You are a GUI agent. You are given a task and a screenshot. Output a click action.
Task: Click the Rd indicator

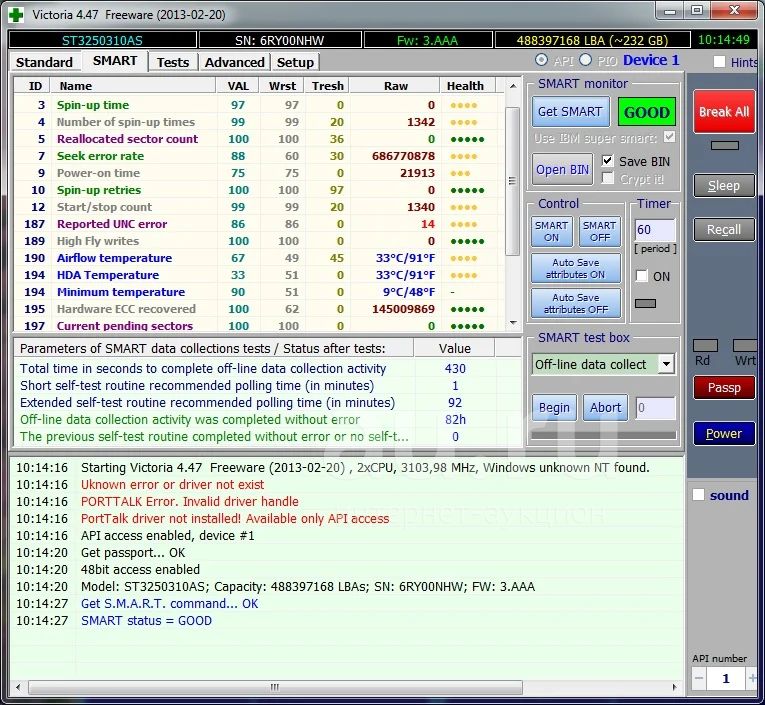click(x=705, y=346)
